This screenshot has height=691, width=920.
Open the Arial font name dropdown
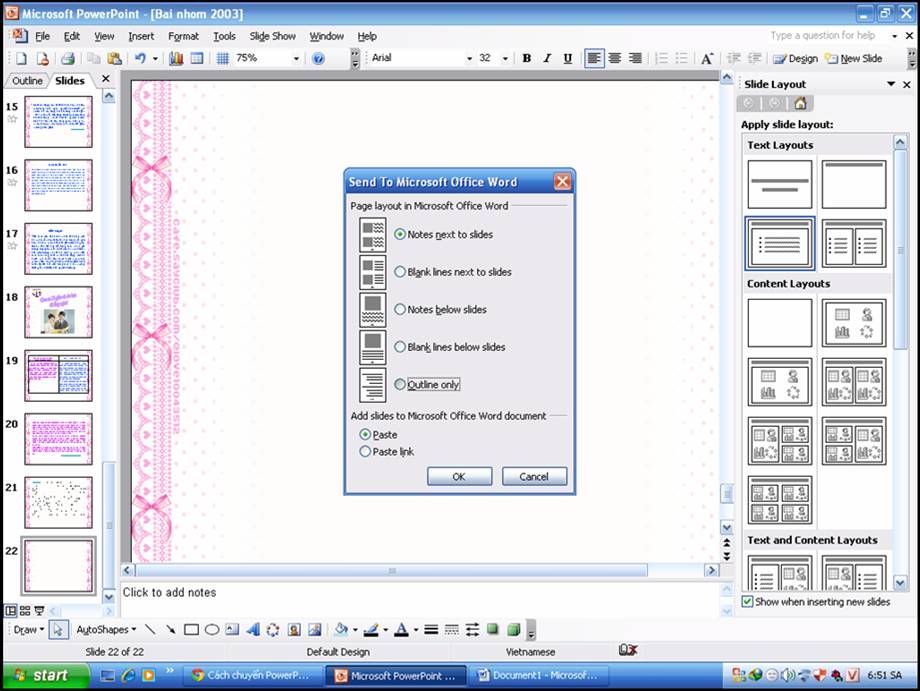point(469,58)
